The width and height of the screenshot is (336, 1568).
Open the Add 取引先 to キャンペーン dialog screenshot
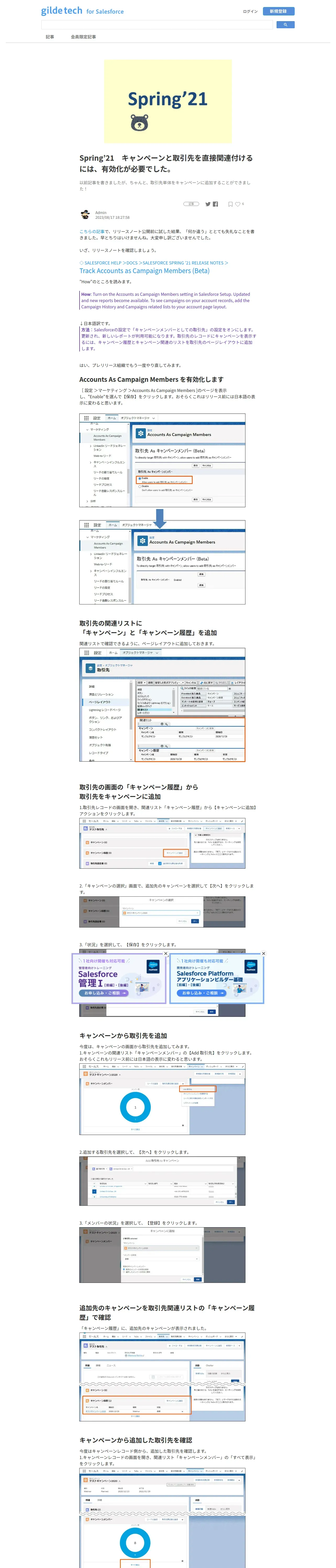tap(162, 1181)
